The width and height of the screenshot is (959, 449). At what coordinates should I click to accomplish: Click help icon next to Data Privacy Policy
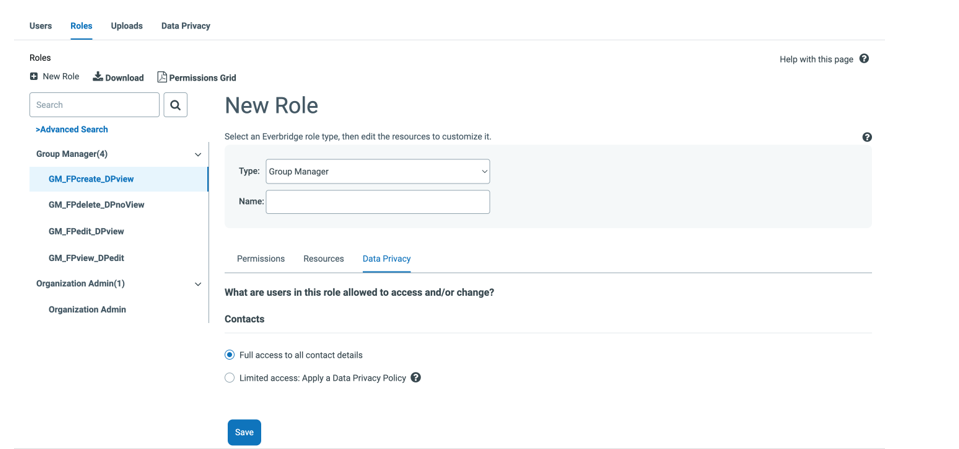(x=416, y=378)
